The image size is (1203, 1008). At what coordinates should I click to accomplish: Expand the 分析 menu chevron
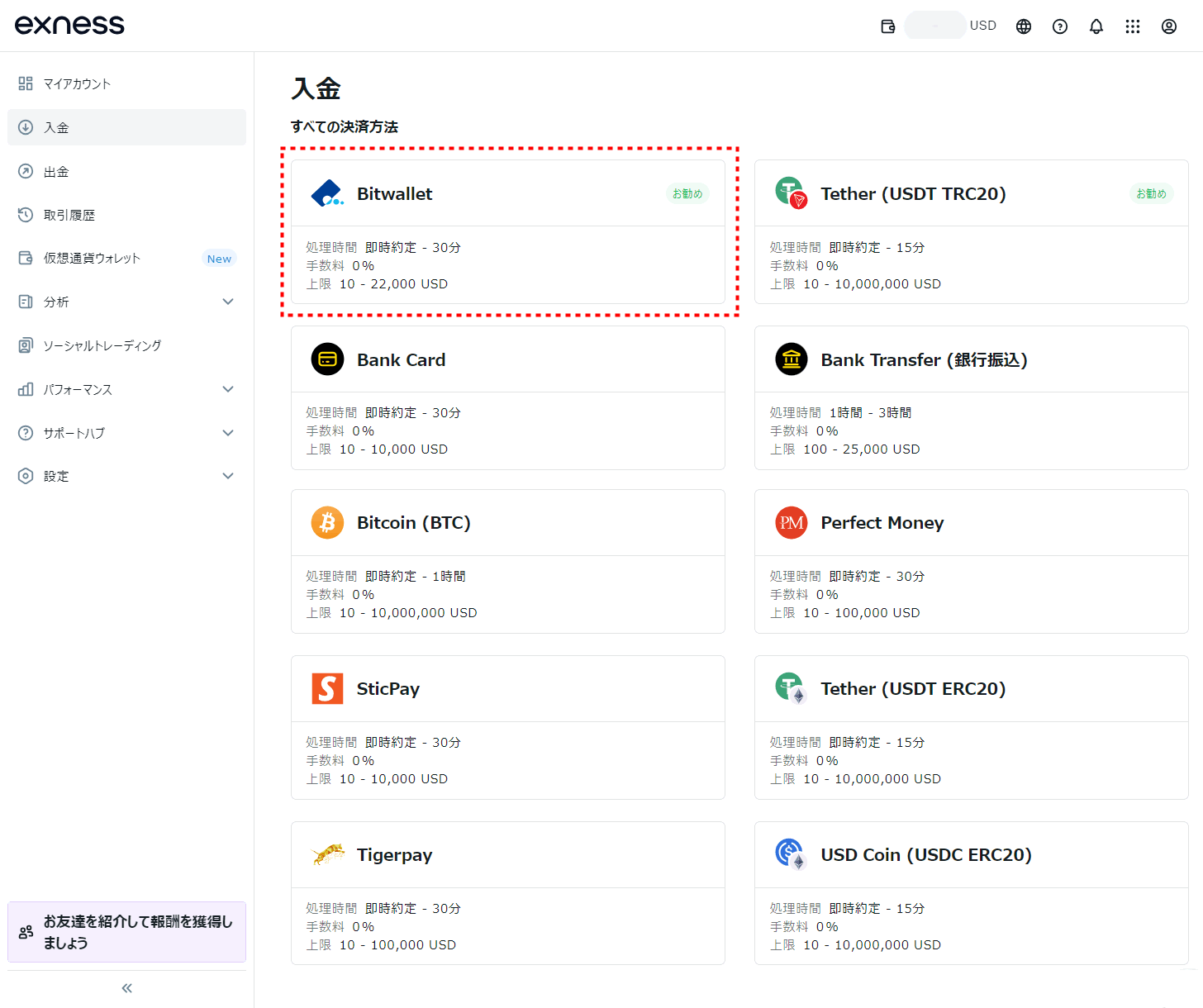228,302
